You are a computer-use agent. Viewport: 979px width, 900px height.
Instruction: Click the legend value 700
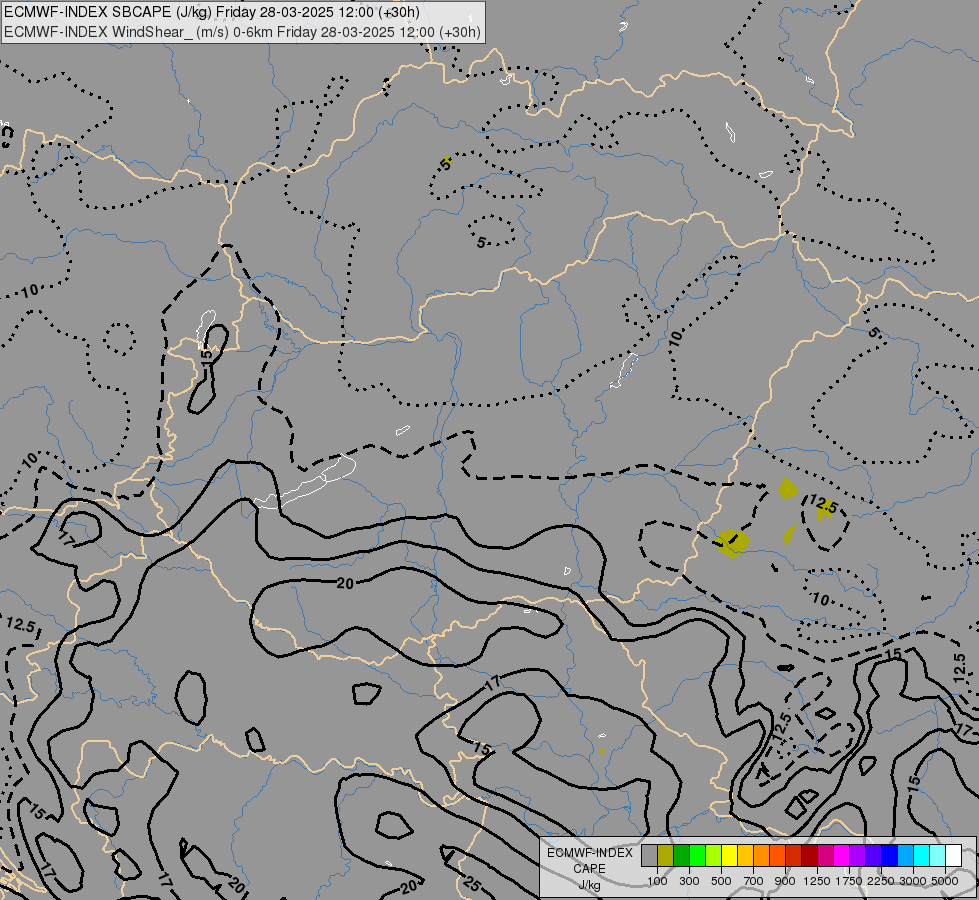[x=754, y=881]
